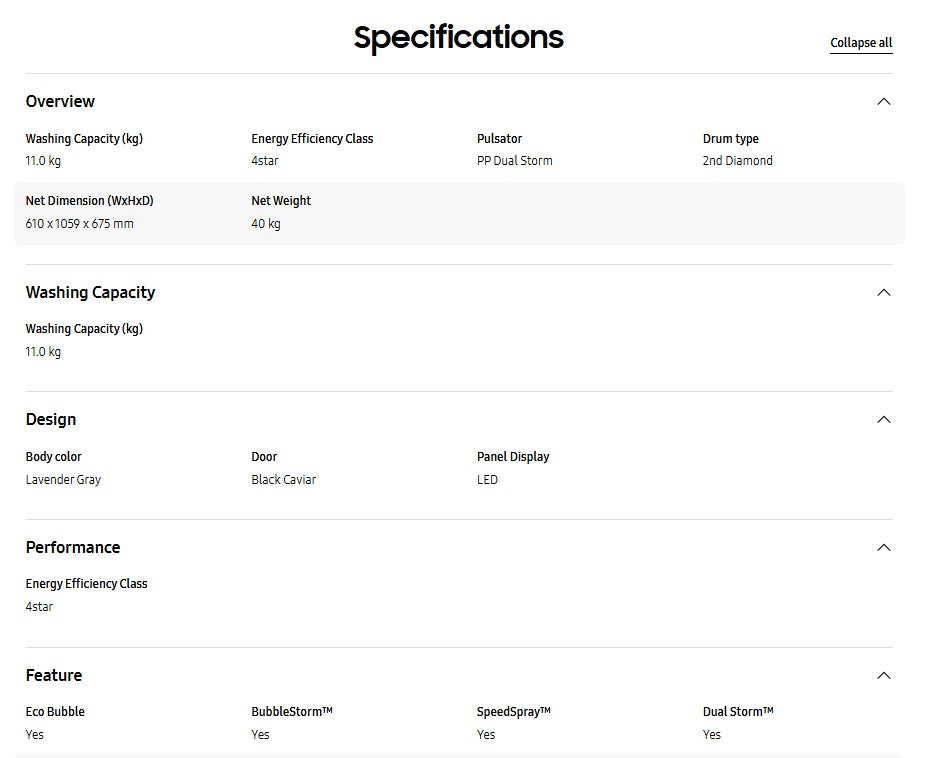Select the Black Caviar door value

pyautogui.click(x=283, y=480)
